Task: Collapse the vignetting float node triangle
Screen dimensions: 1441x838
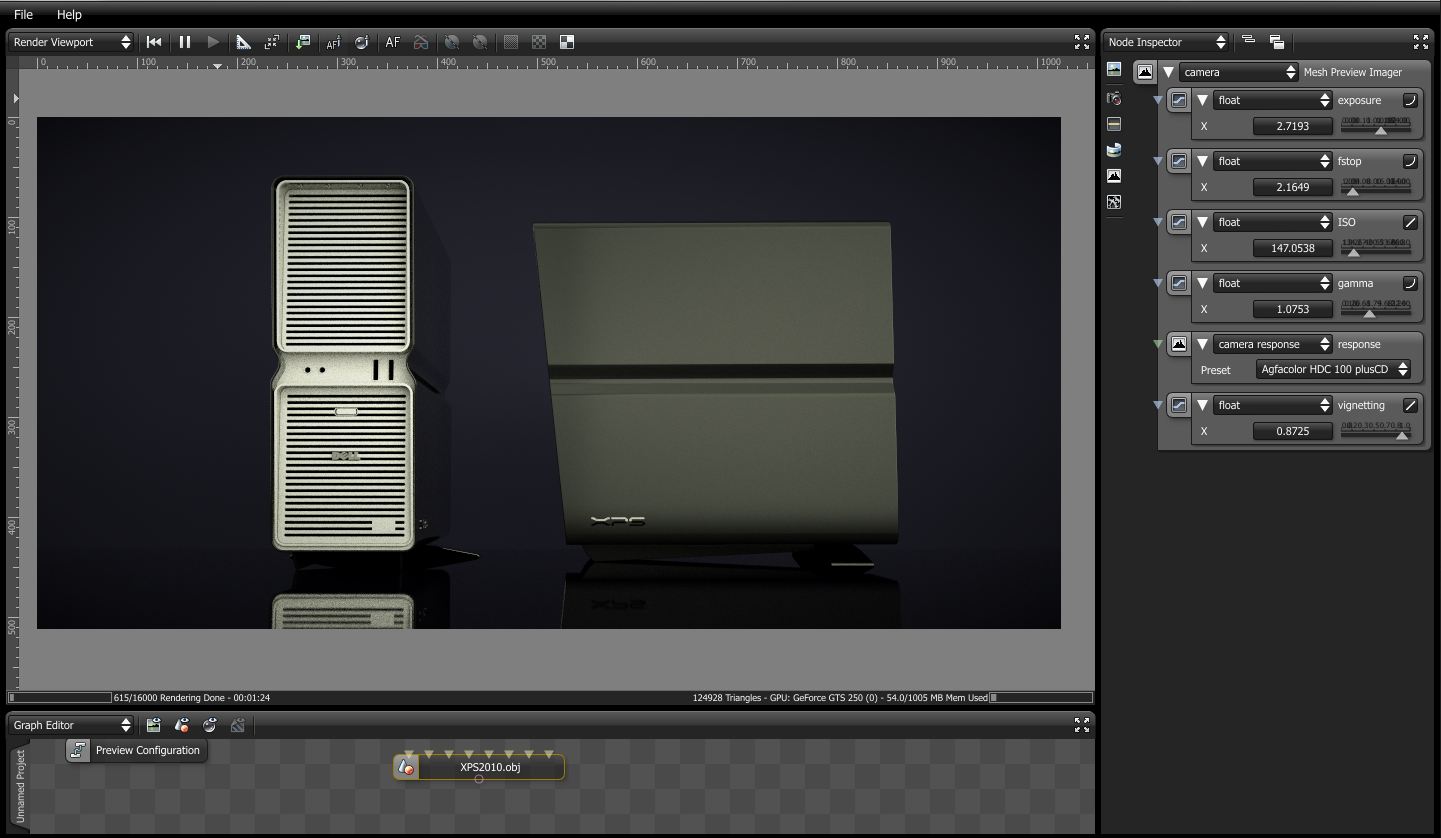Action: (x=1202, y=405)
